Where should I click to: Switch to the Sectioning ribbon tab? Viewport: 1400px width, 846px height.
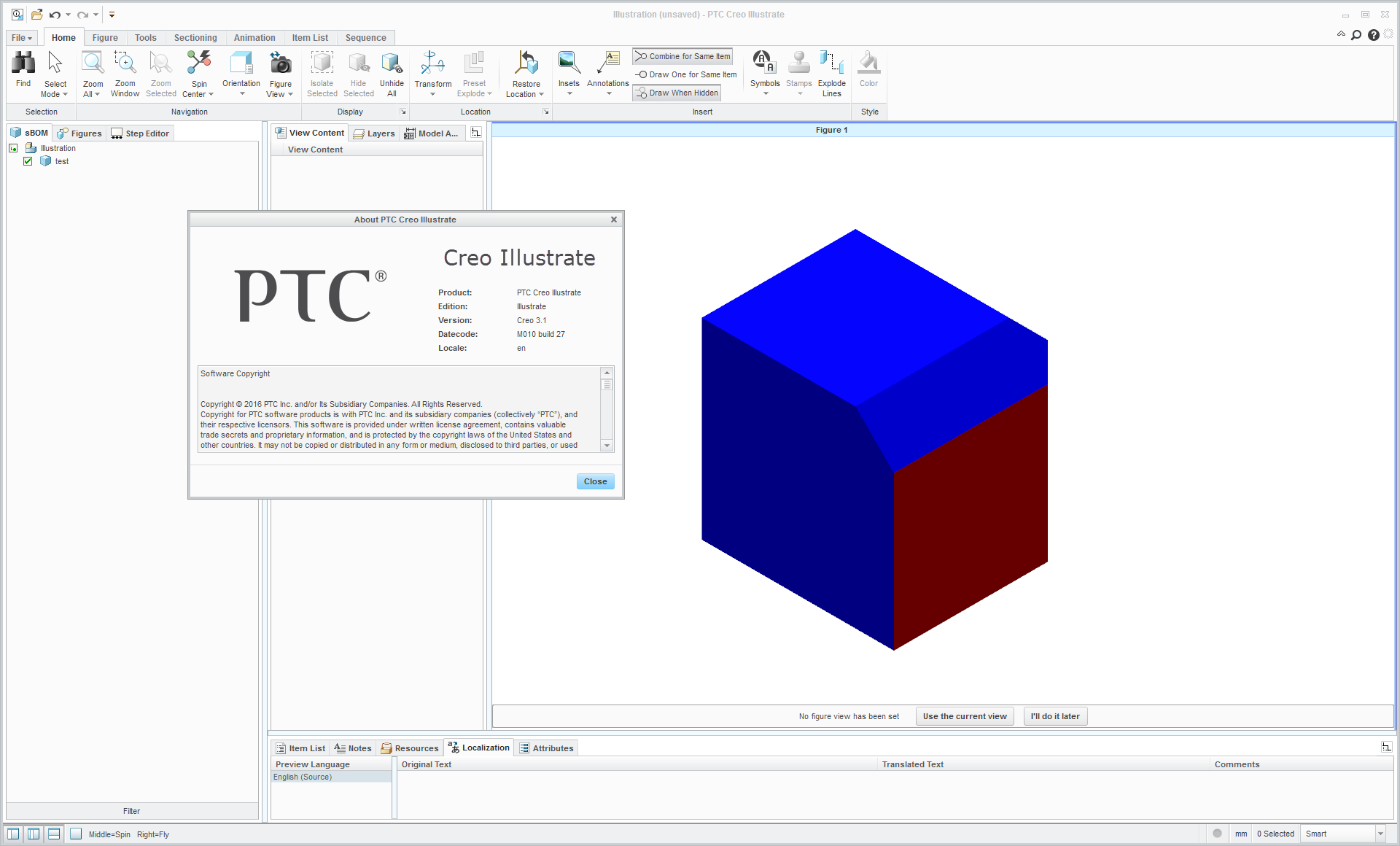pyautogui.click(x=195, y=38)
